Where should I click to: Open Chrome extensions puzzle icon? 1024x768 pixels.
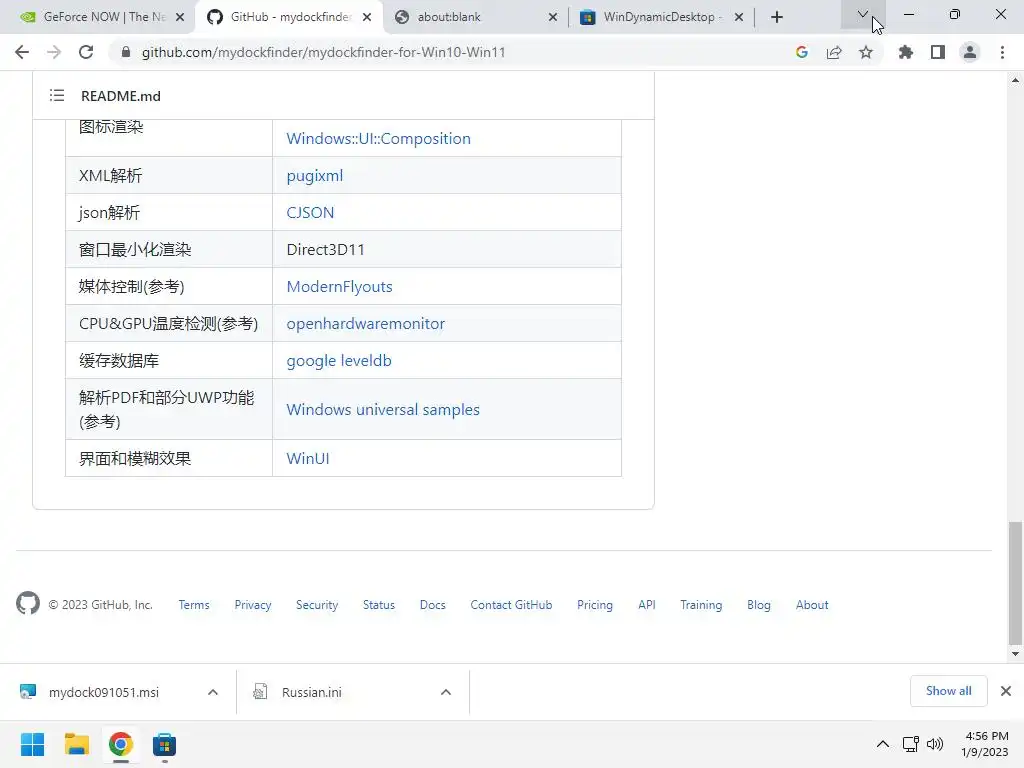pos(906,52)
